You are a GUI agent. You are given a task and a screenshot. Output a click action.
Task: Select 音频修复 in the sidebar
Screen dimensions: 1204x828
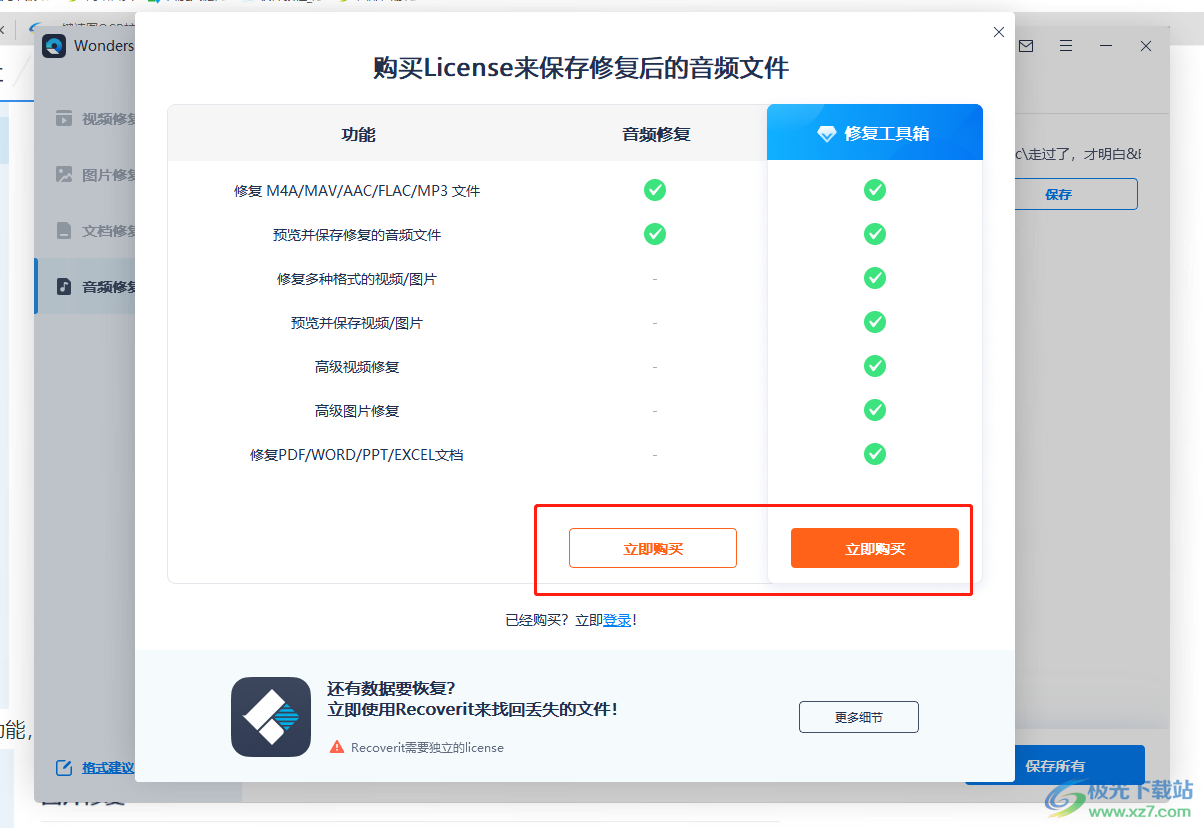86,287
